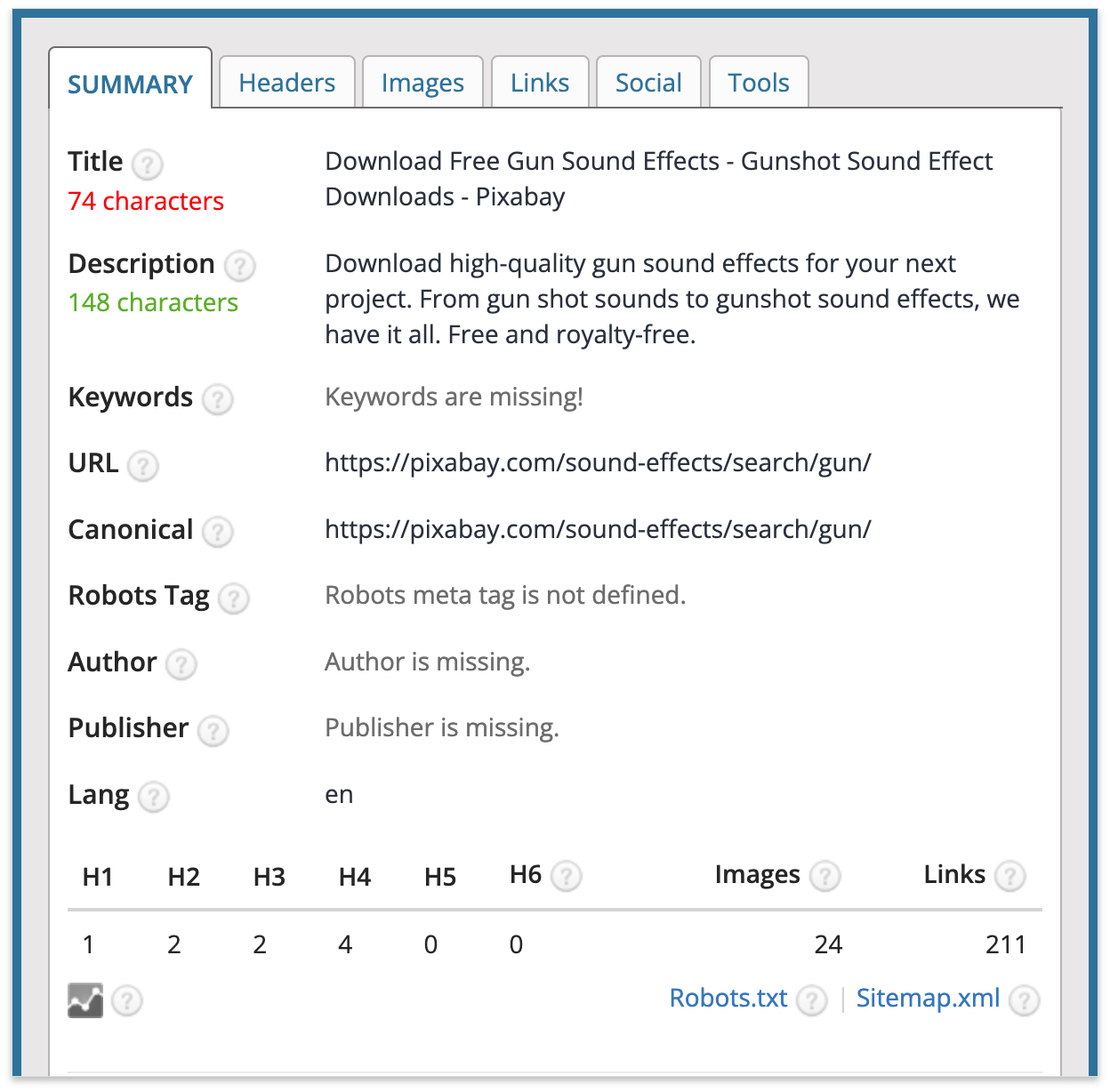Click the help icon after Sitemap.xml
The height and width of the screenshot is (1092, 1110).
[1025, 1000]
